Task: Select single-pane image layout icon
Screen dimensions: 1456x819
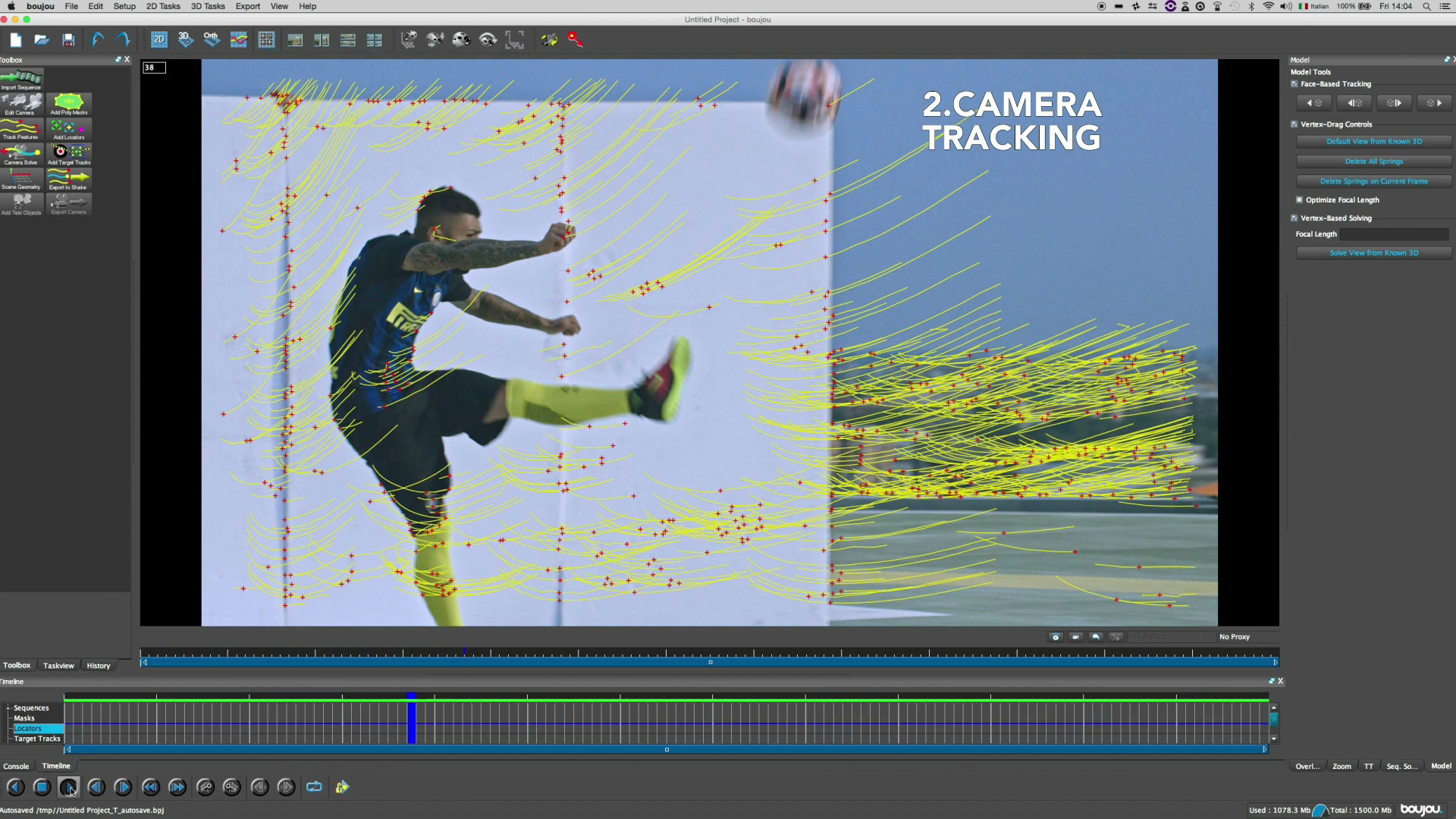Action: click(x=295, y=40)
